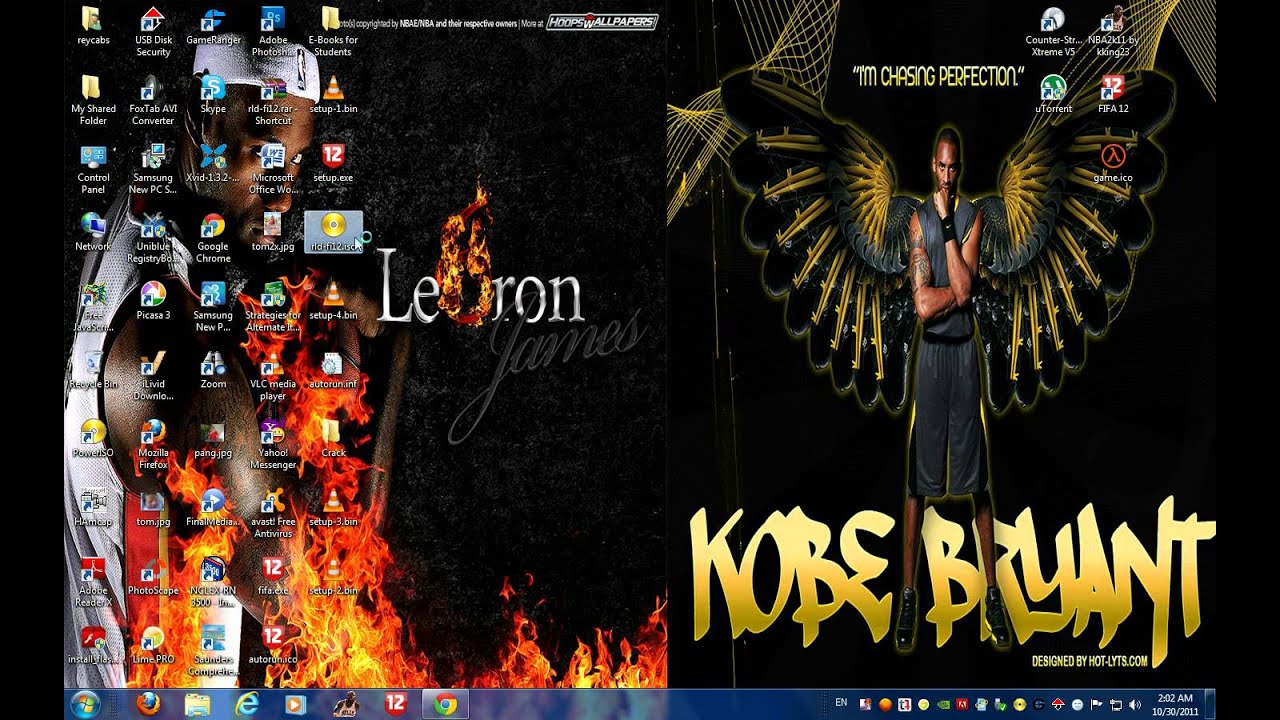Viewport: 1280px width, 720px height.
Task: Select the pang.jpg image file
Action: click(x=213, y=439)
